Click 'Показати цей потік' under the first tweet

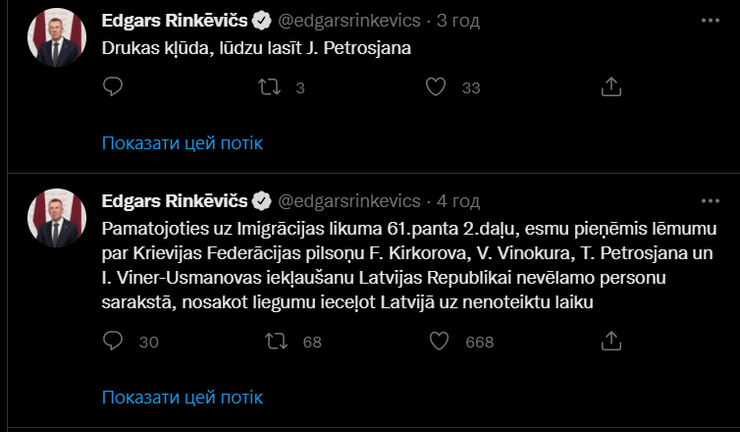[182, 143]
